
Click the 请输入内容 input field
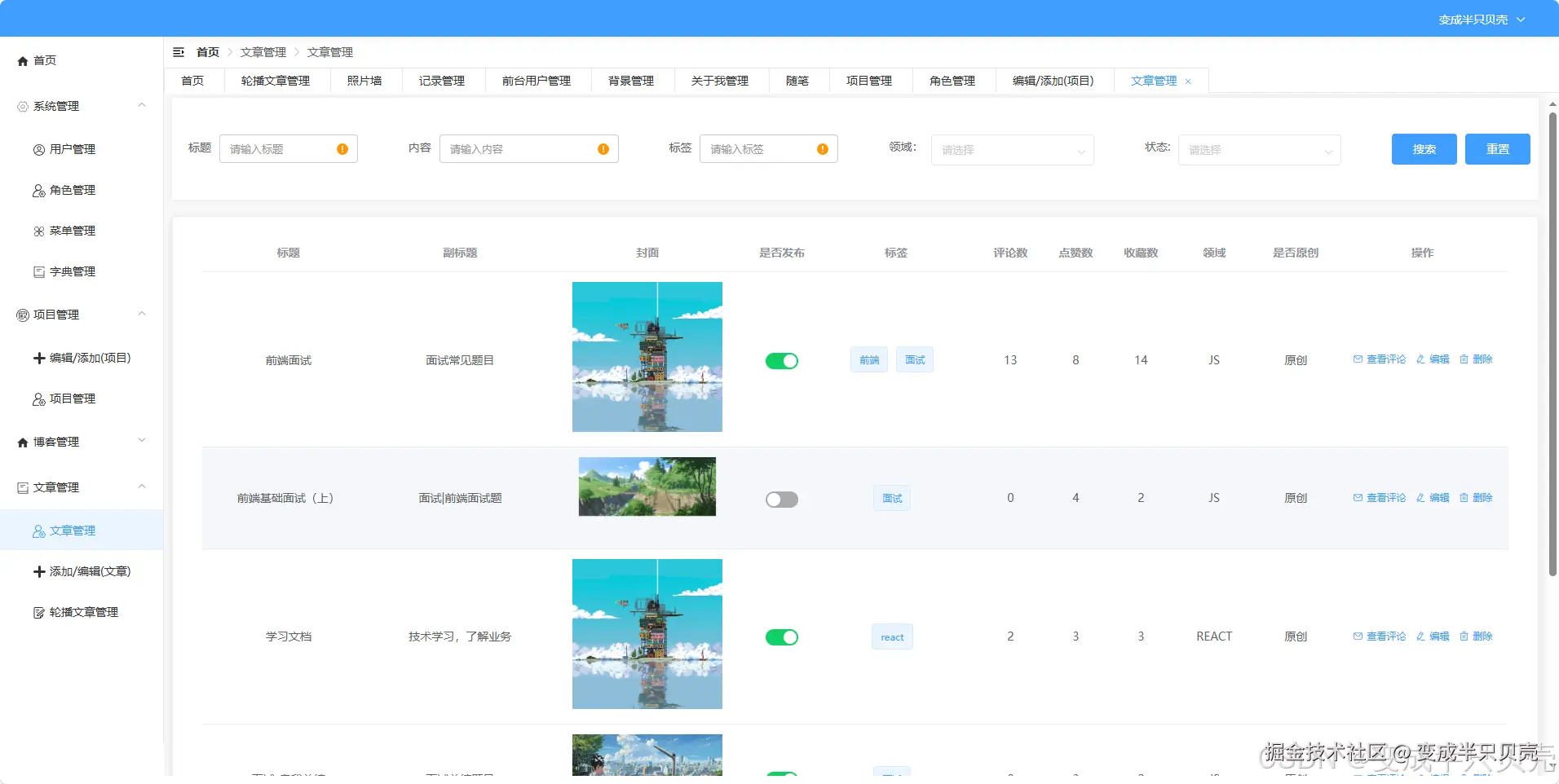point(529,149)
